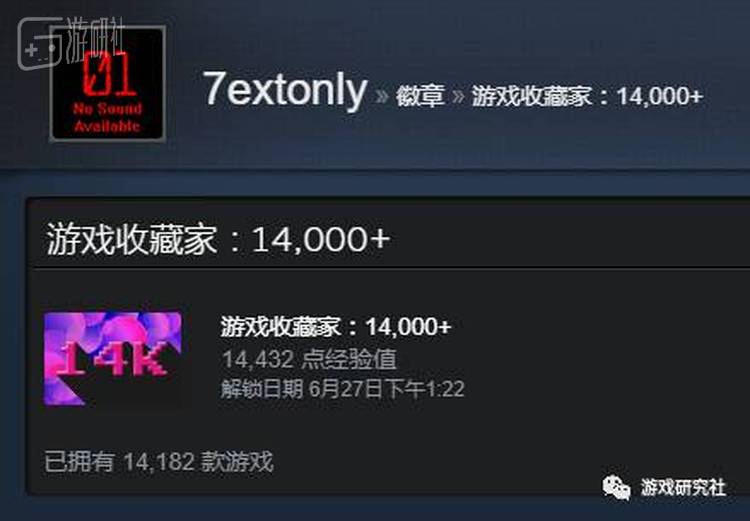
Task: Click the WeChat logo icon
Action: coord(617,488)
